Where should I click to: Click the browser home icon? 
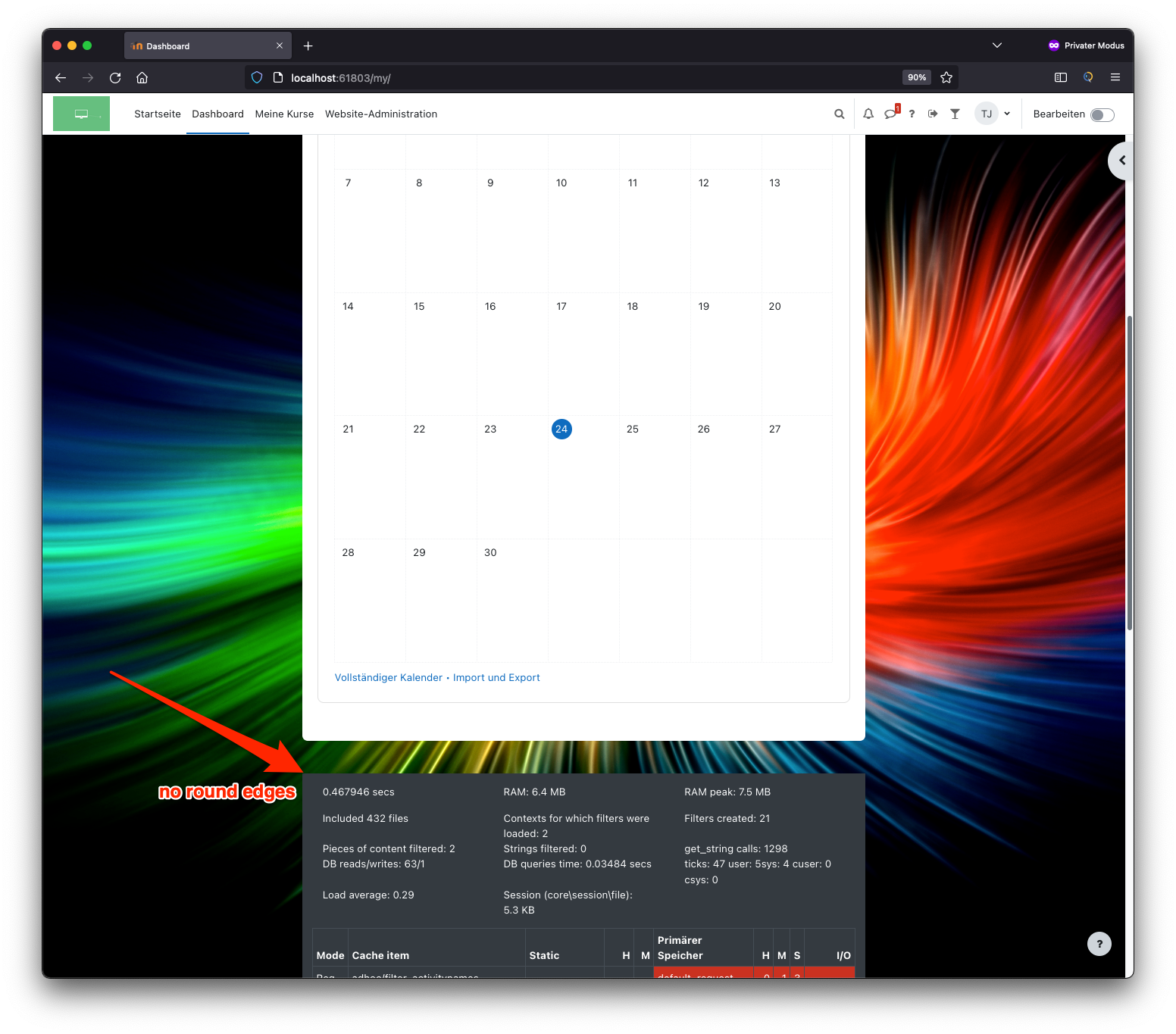click(x=142, y=77)
